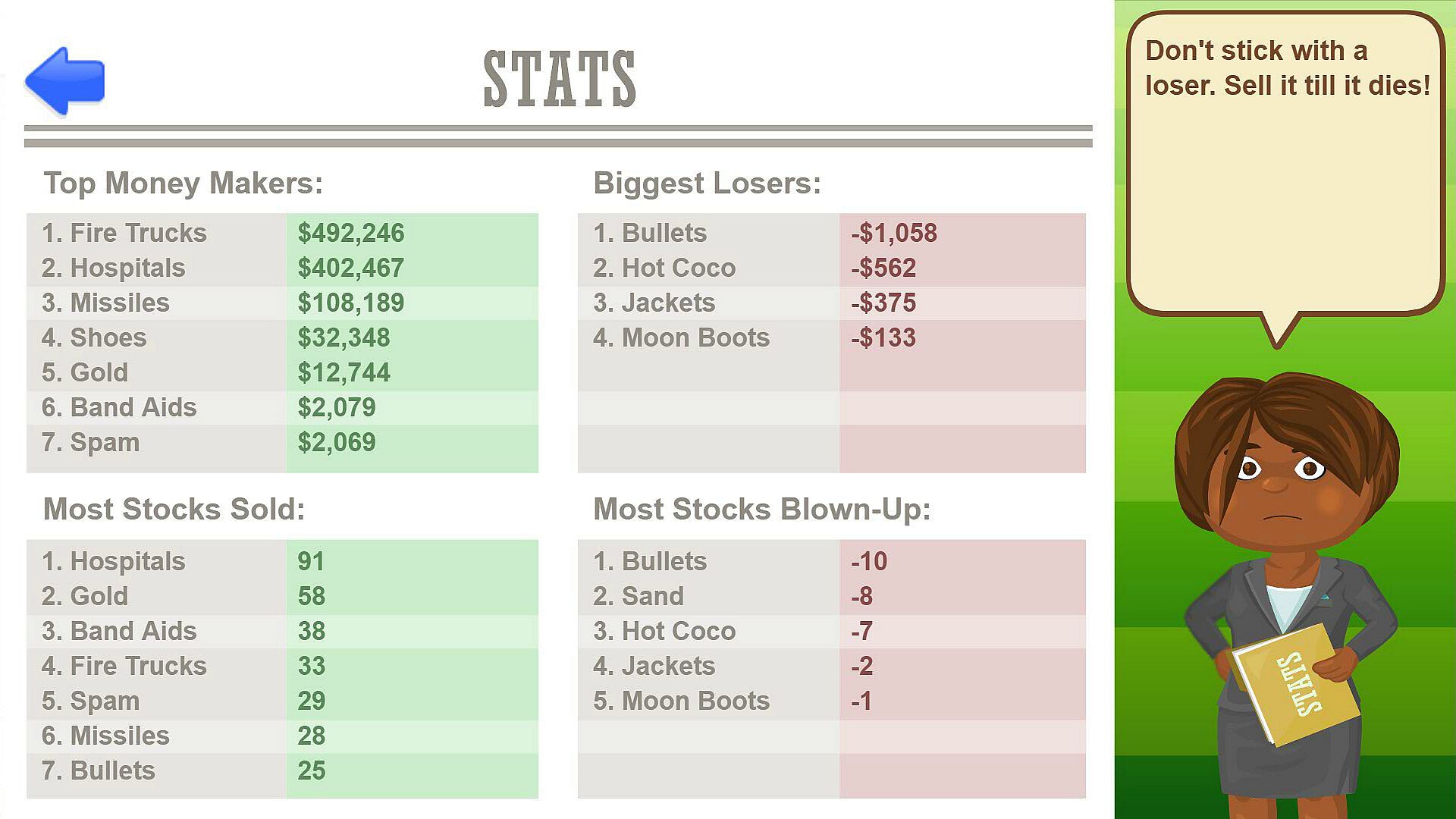1456x819 pixels.
Task: Click the 58 Gold stocks sold value
Action: click(311, 596)
